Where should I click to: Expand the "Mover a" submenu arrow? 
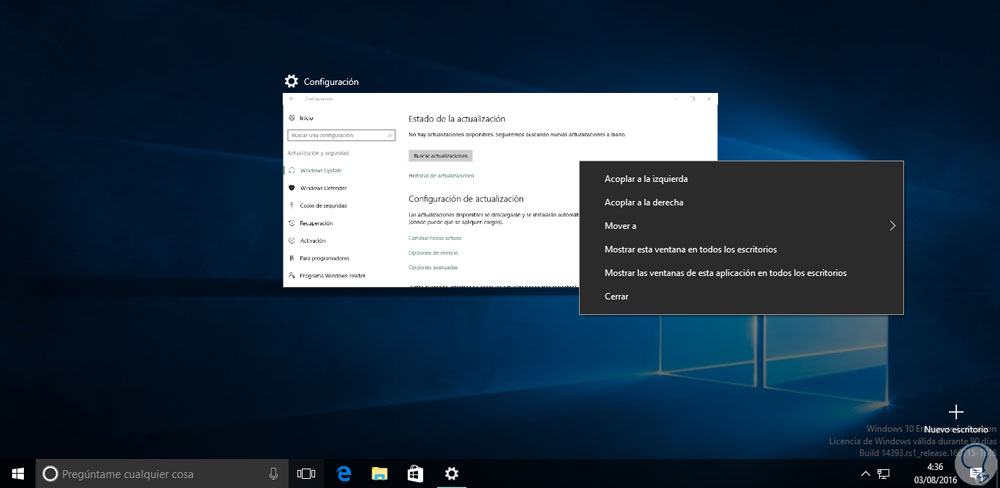coord(891,226)
